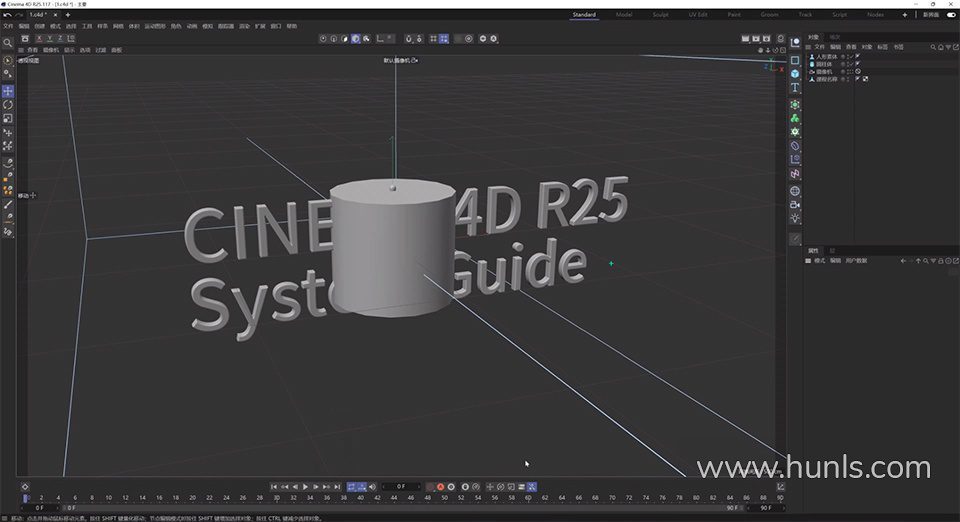Step to the previous frame
The height and width of the screenshot is (522, 960).
point(295,487)
